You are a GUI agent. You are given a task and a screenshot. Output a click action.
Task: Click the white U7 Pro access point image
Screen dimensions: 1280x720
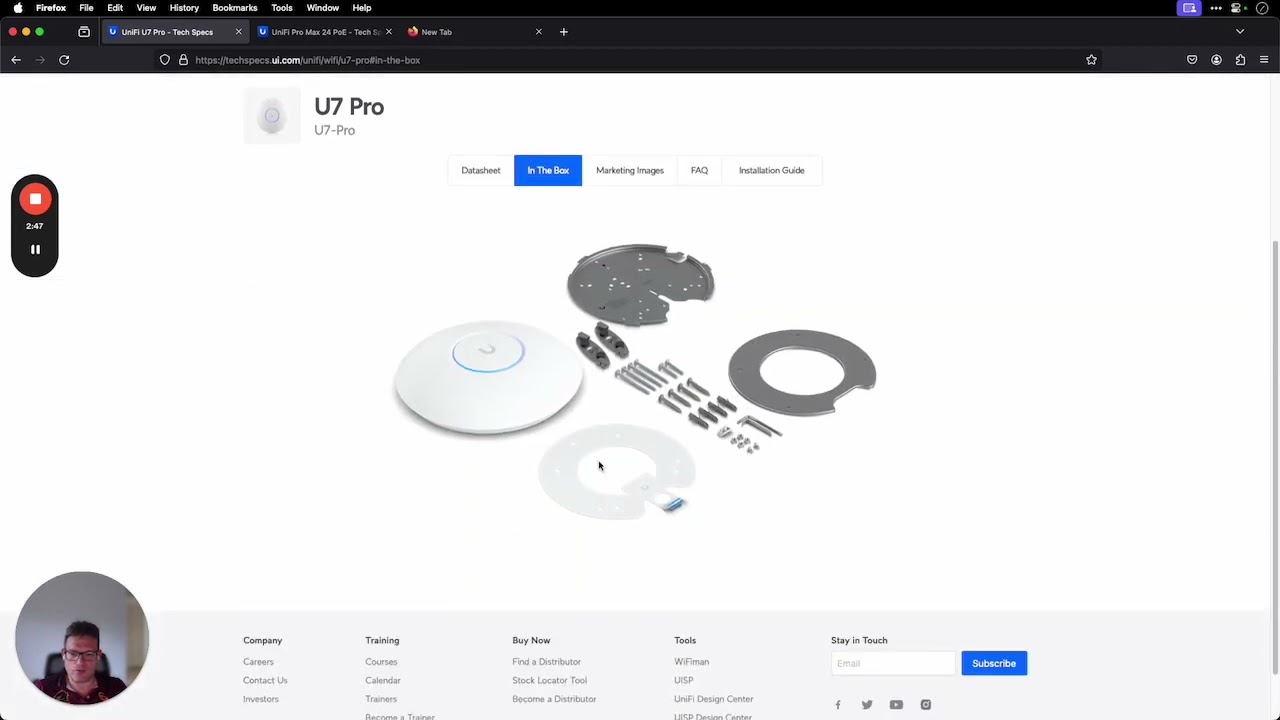(488, 377)
